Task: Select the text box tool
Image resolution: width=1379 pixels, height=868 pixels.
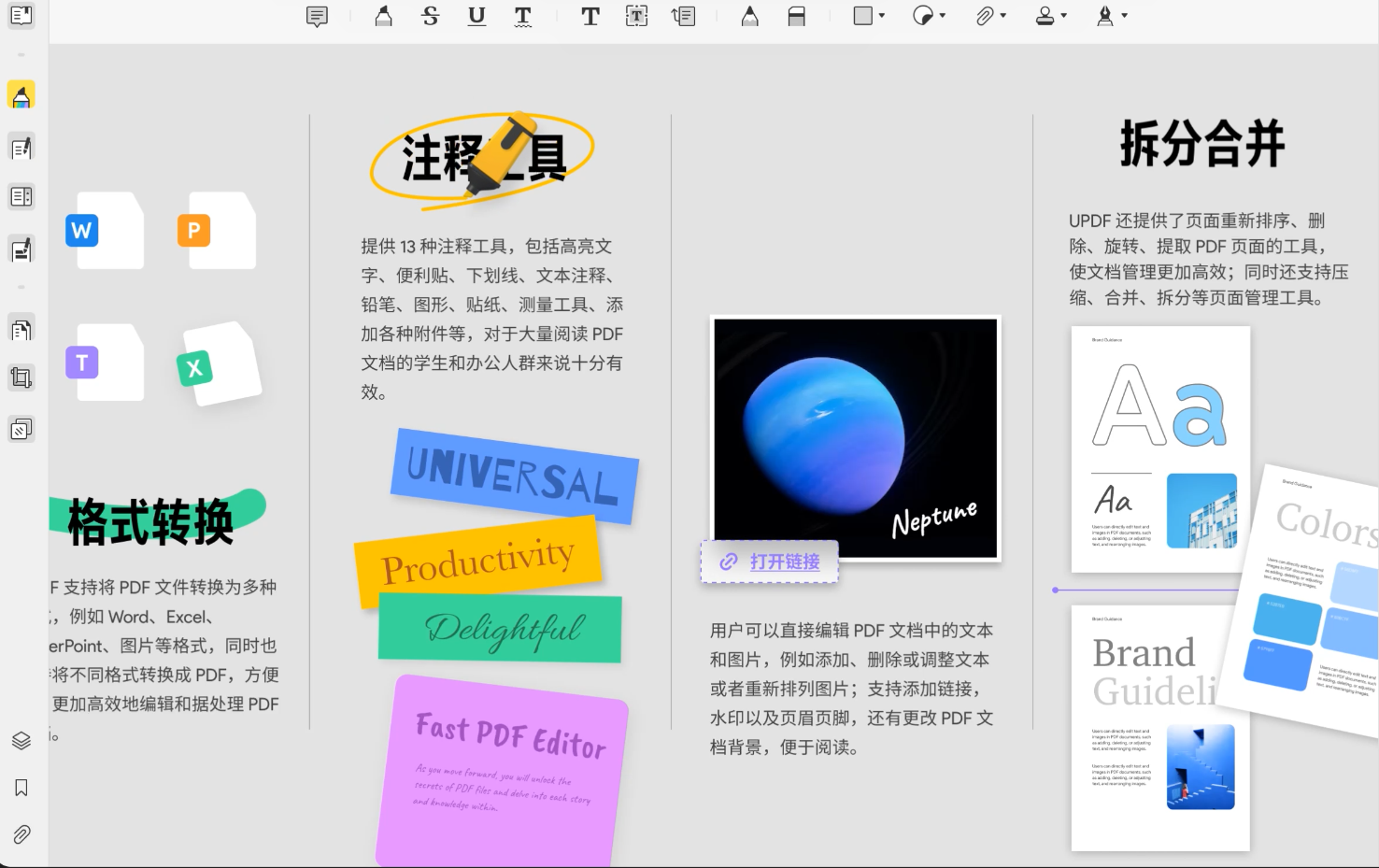Action: (x=636, y=16)
